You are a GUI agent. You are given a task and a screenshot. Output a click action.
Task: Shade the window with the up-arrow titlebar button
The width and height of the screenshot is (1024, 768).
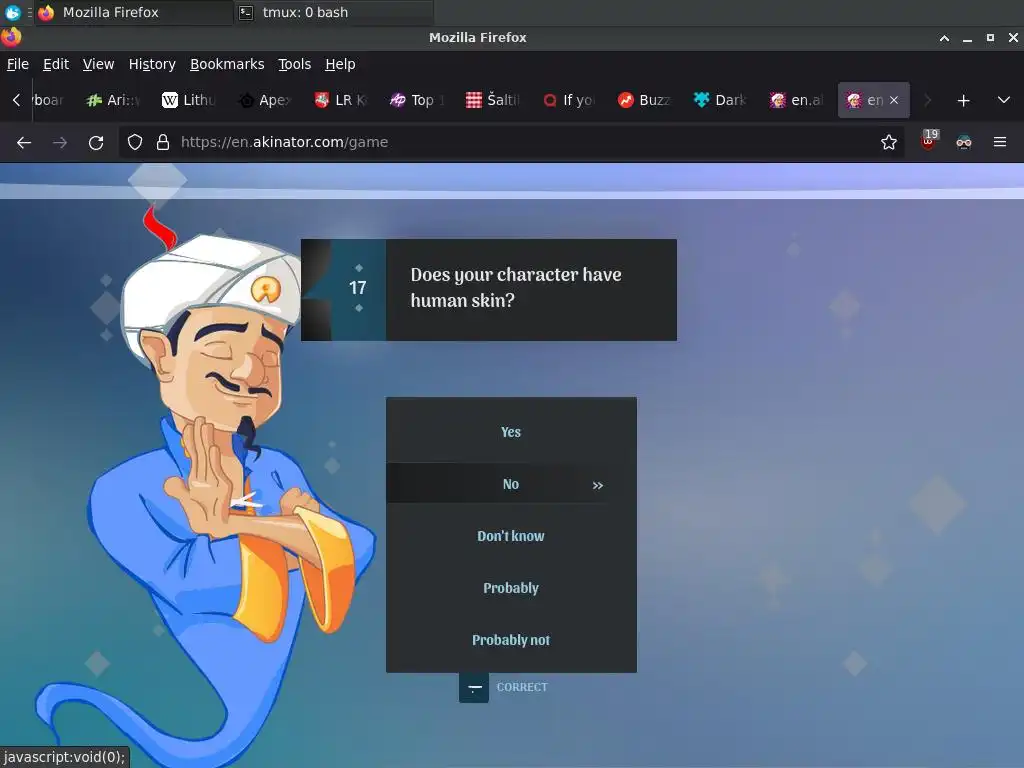coord(944,38)
